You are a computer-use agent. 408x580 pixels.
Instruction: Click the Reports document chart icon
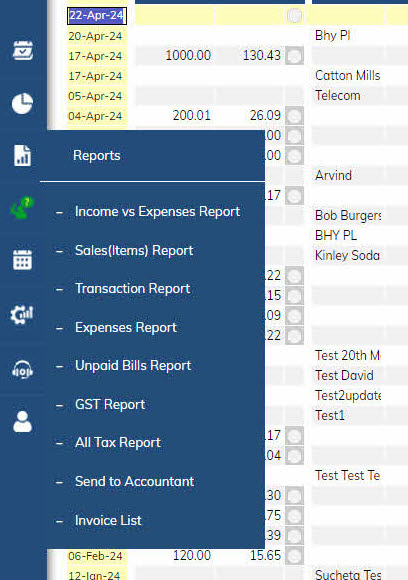(22, 156)
